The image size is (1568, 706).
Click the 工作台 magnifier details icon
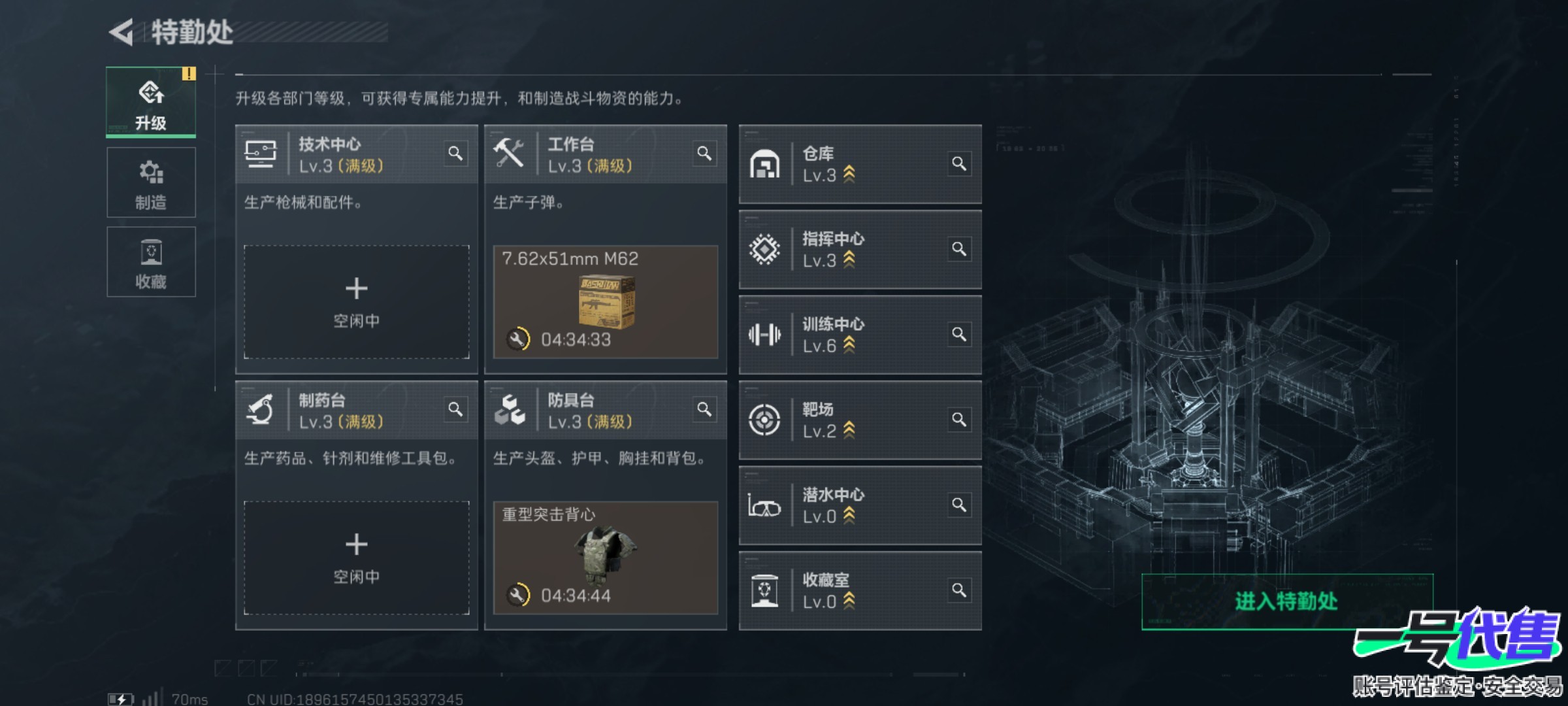(704, 154)
